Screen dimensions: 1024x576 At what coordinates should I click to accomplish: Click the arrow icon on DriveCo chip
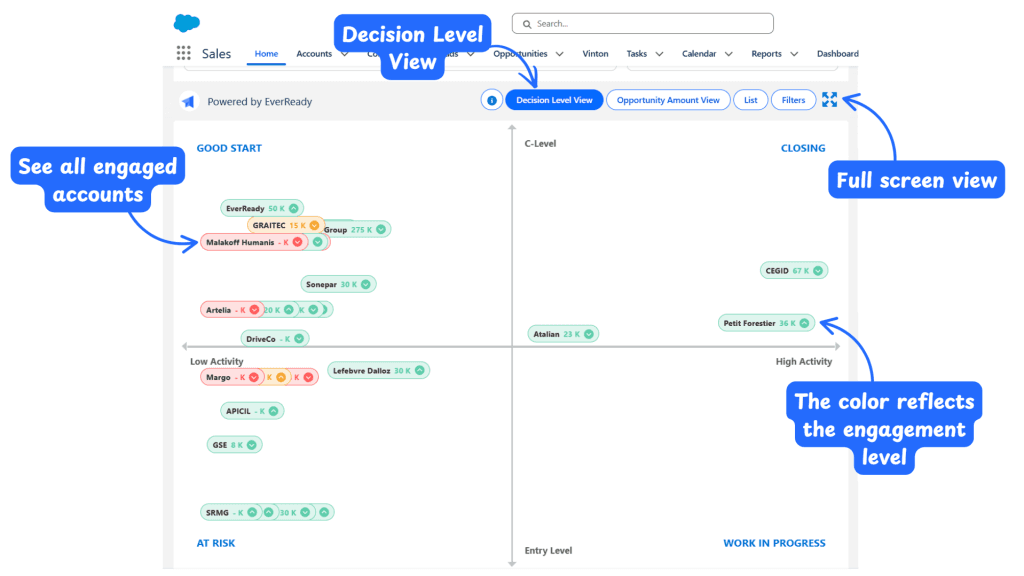click(299, 338)
